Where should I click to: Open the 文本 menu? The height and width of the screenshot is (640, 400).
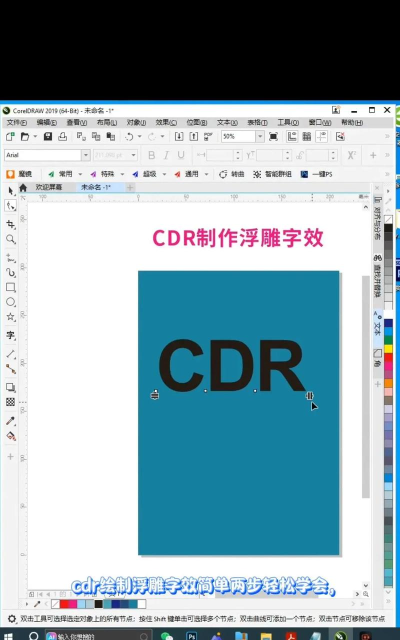(x=227, y=122)
